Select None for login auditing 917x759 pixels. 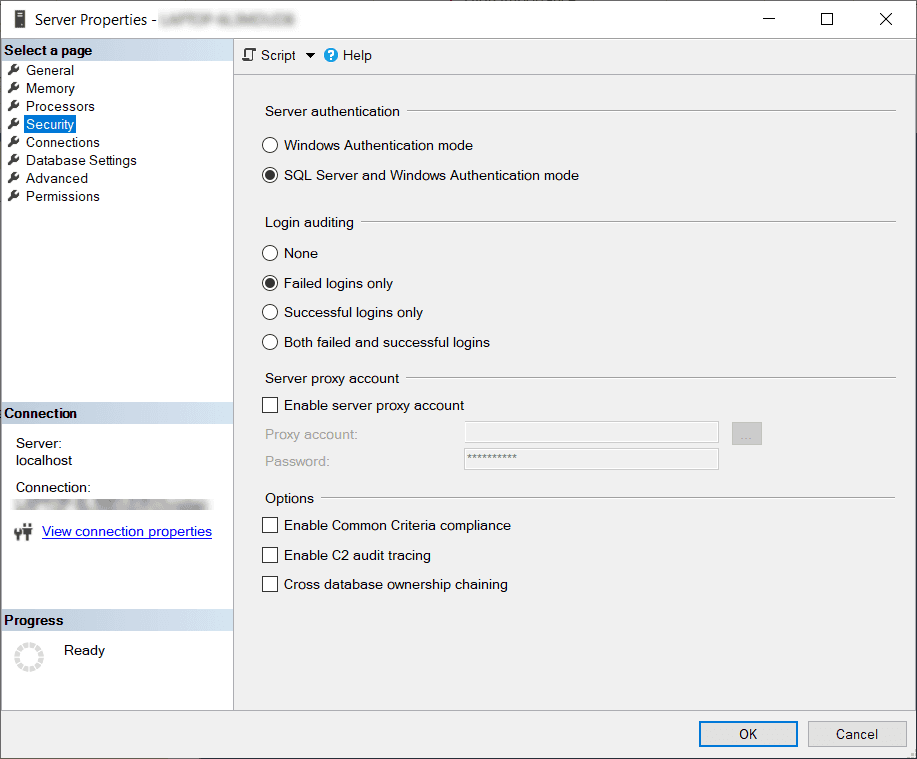point(270,254)
